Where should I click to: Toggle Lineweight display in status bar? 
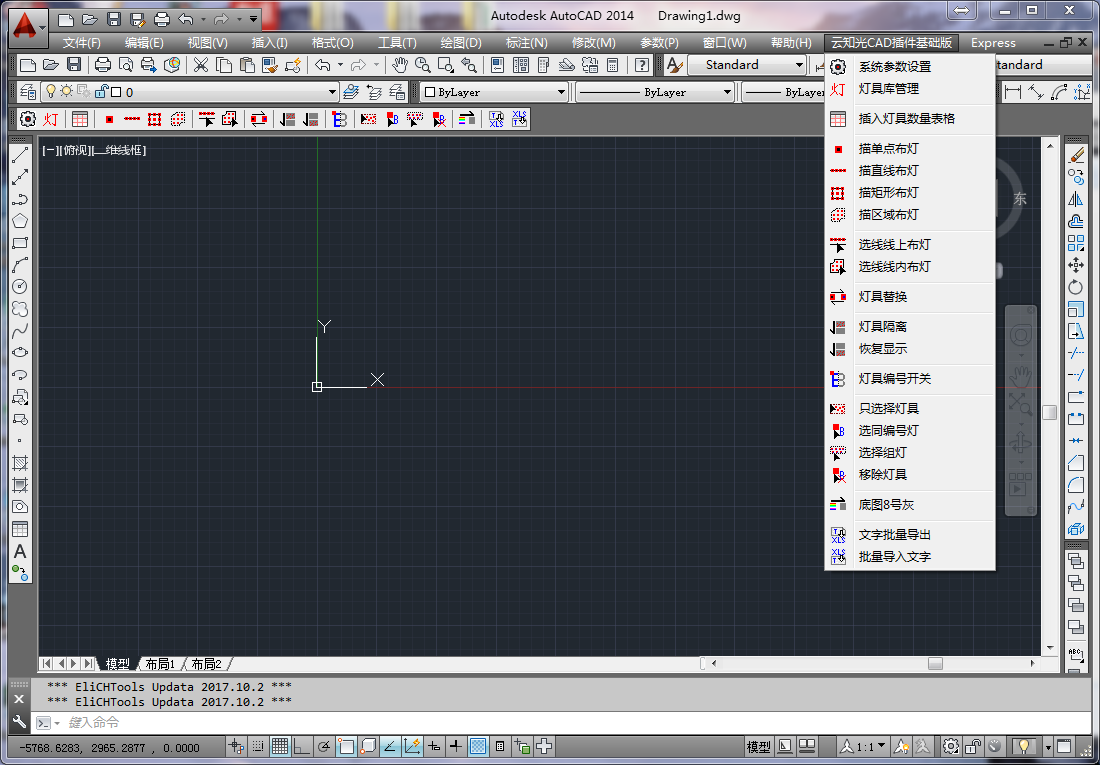(x=455, y=746)
